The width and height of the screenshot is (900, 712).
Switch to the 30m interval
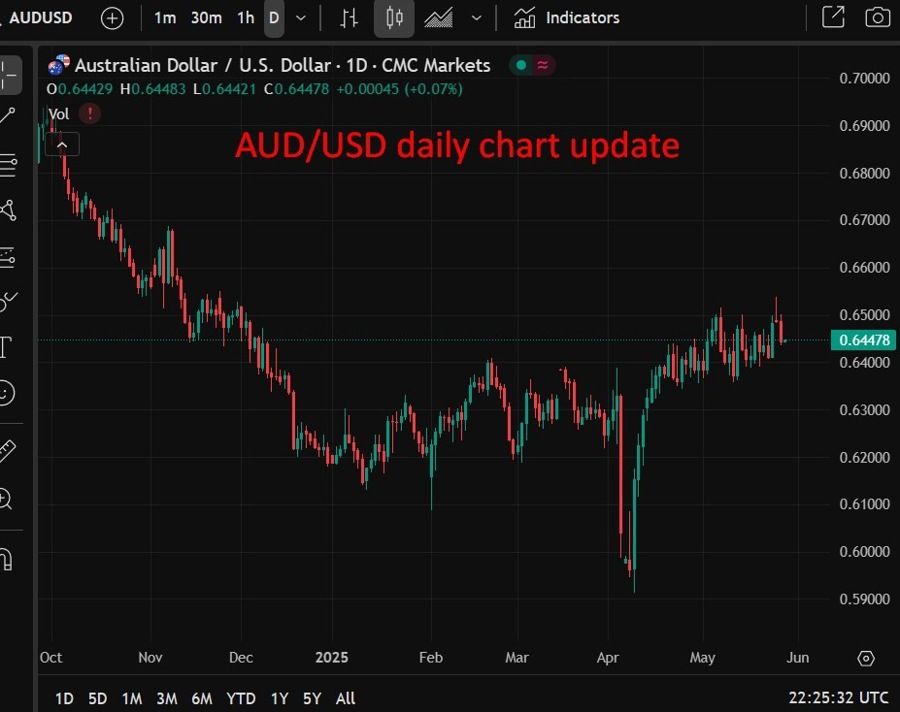[x=206, y=18]
